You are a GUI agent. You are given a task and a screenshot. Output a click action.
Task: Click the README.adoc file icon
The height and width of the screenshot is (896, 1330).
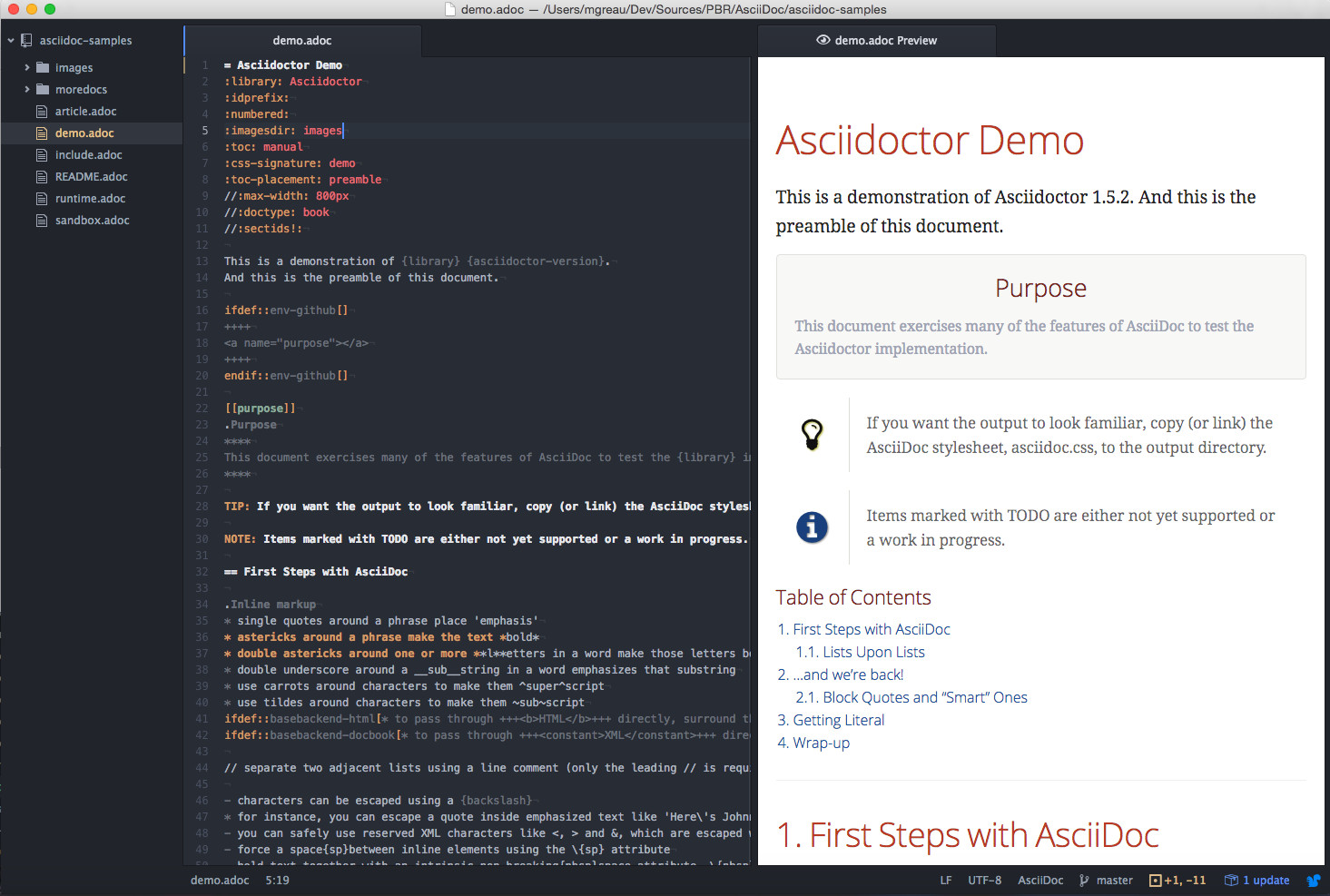(x=42, y=176)
